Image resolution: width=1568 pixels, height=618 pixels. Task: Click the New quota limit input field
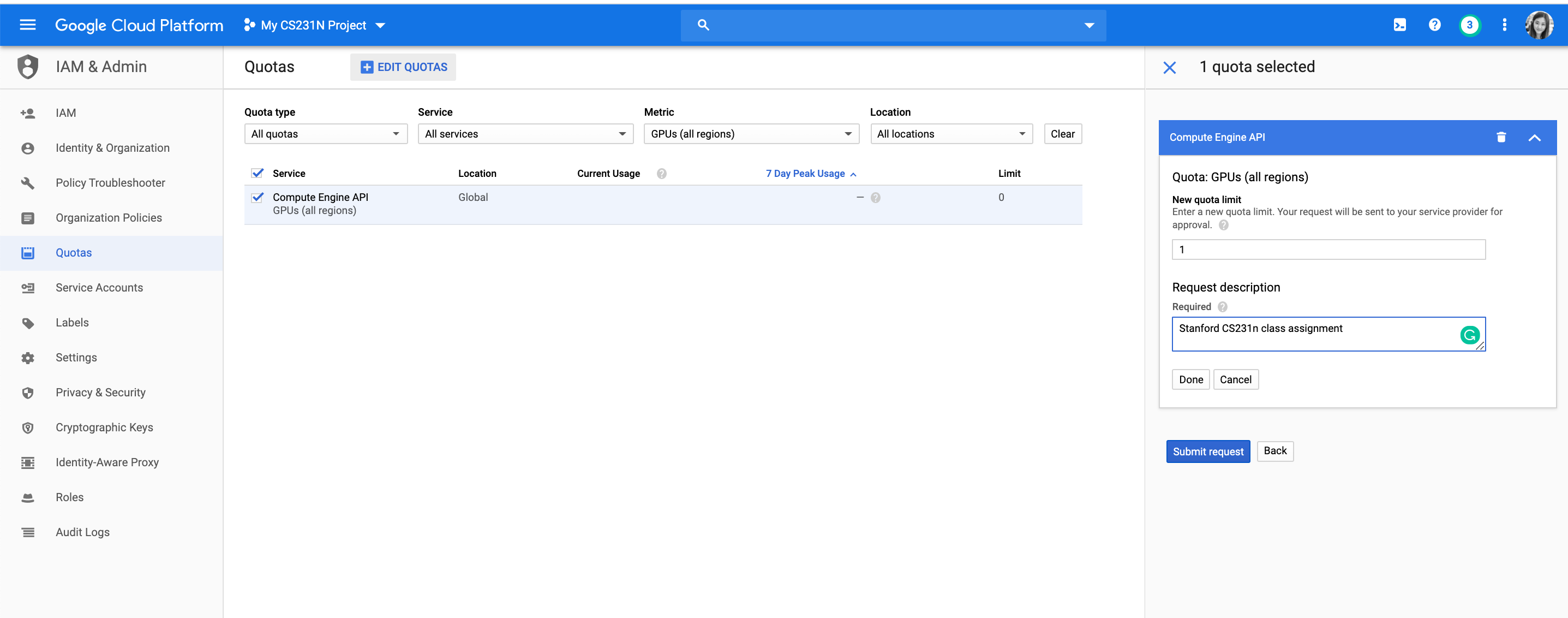tap(1328, 249)
